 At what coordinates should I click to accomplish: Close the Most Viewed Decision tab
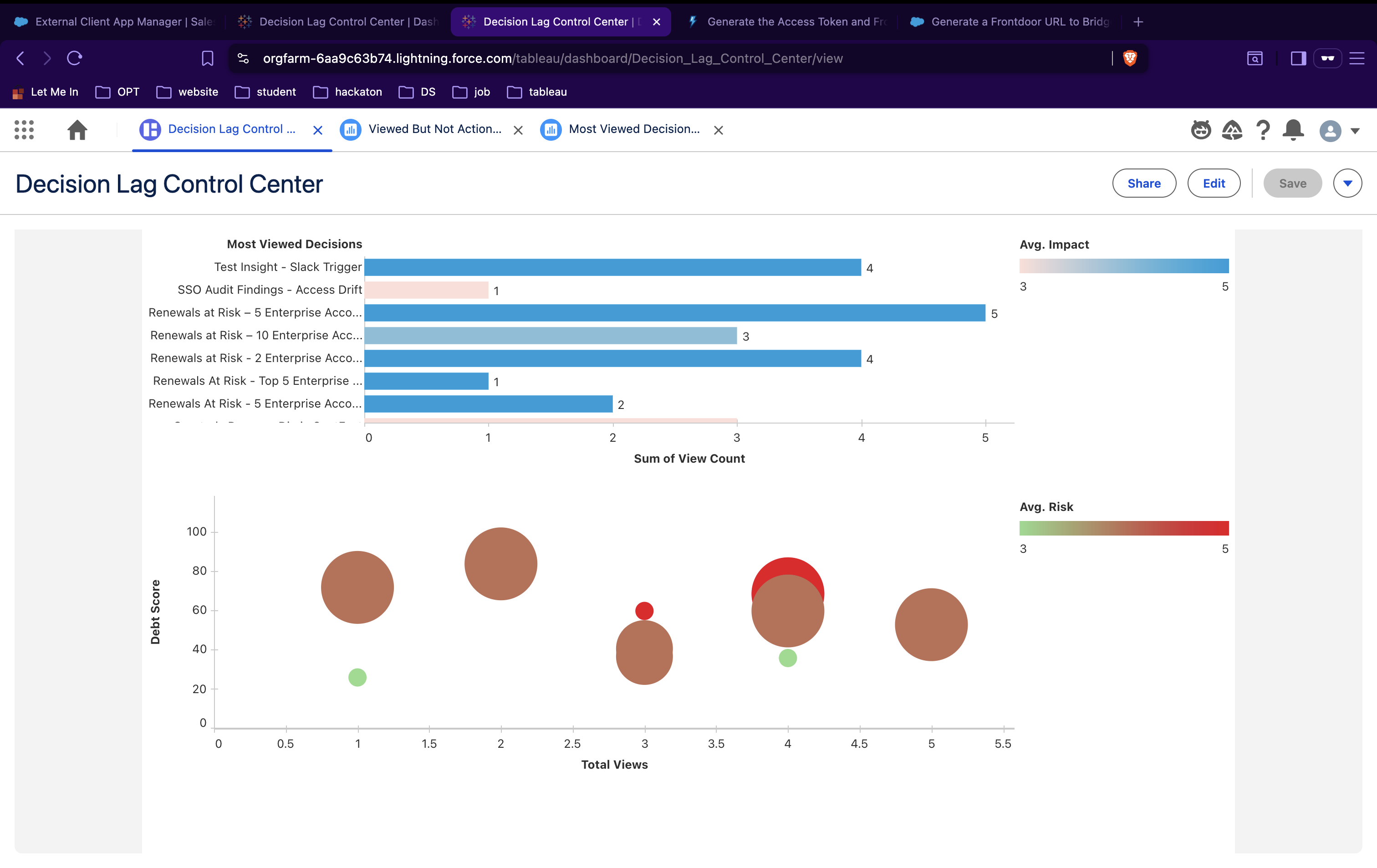pyautogui.click(x=718, y=130)
